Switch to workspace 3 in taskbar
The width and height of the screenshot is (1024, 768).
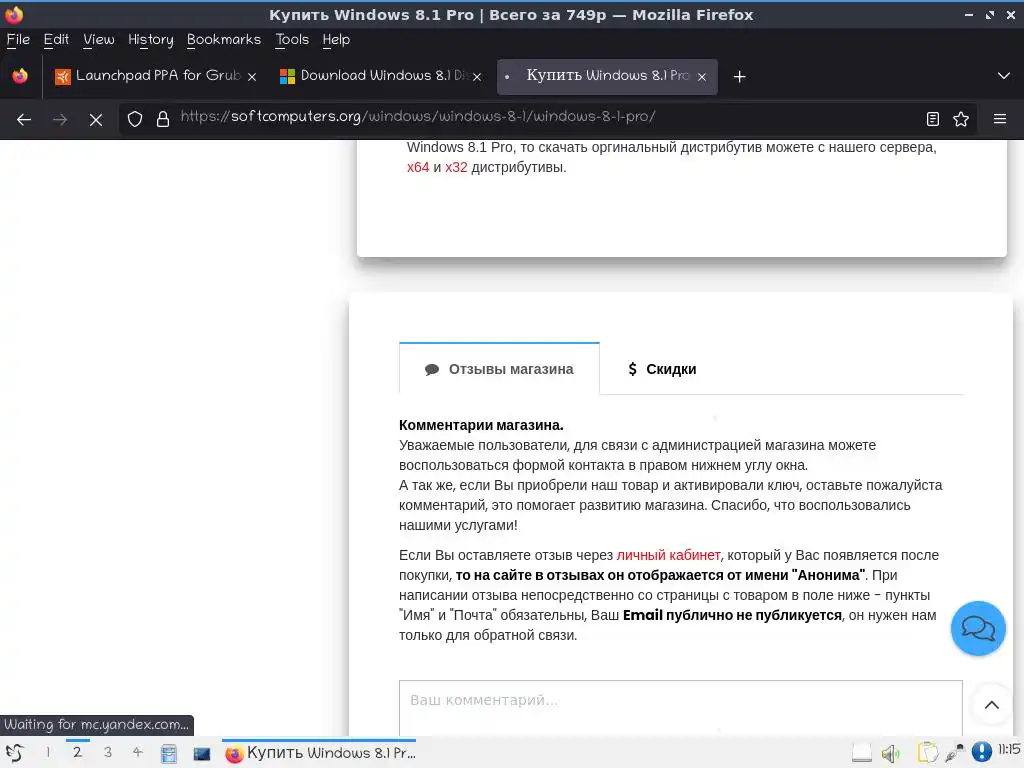click(108, 752)
